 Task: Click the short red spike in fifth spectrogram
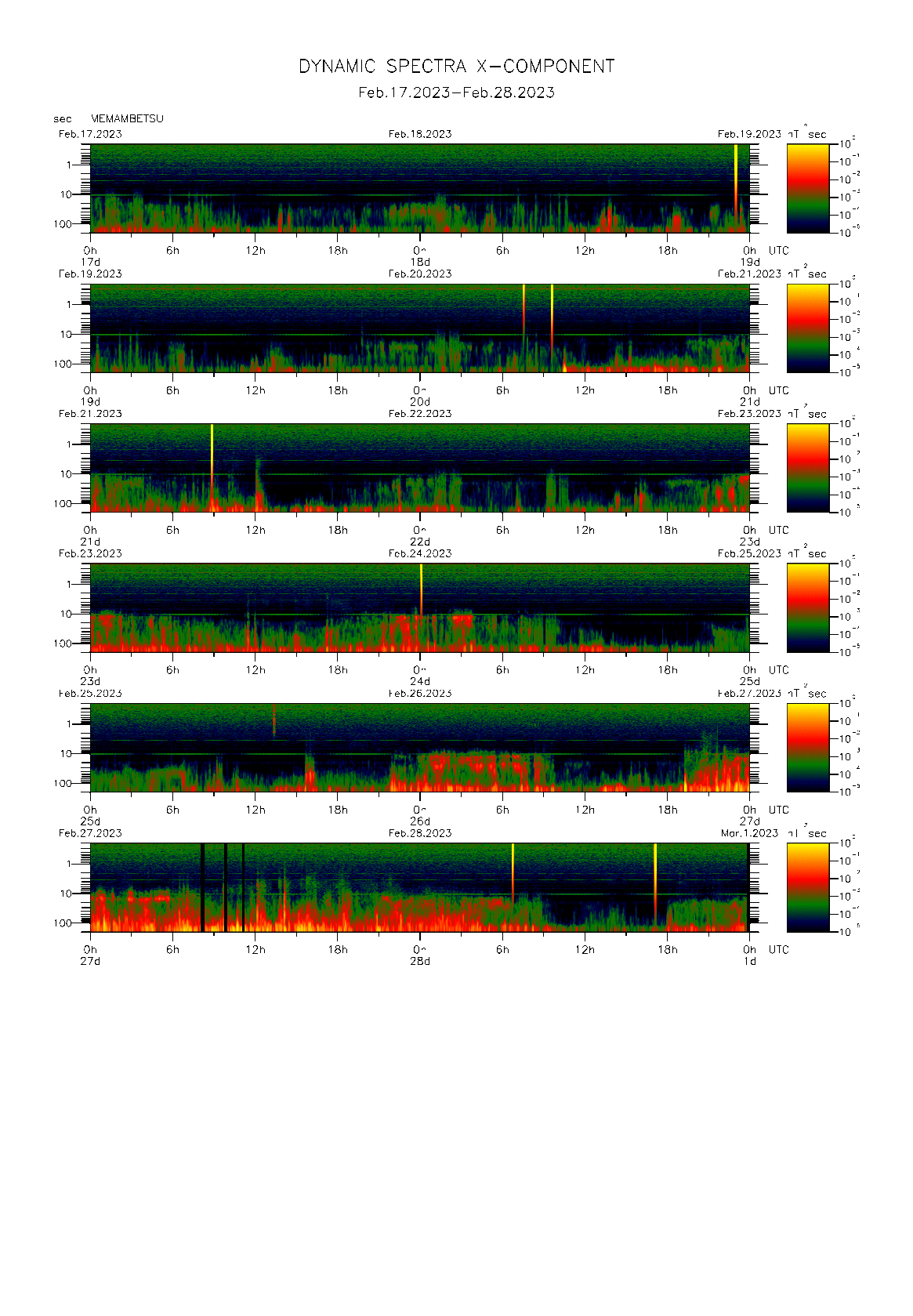click(274, 721)
